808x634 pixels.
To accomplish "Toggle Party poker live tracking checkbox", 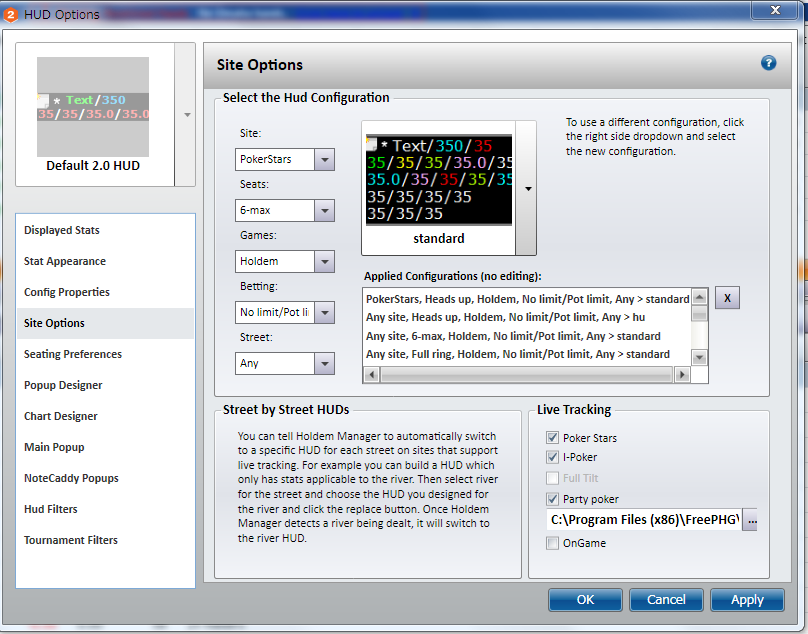I will point(552,499).
